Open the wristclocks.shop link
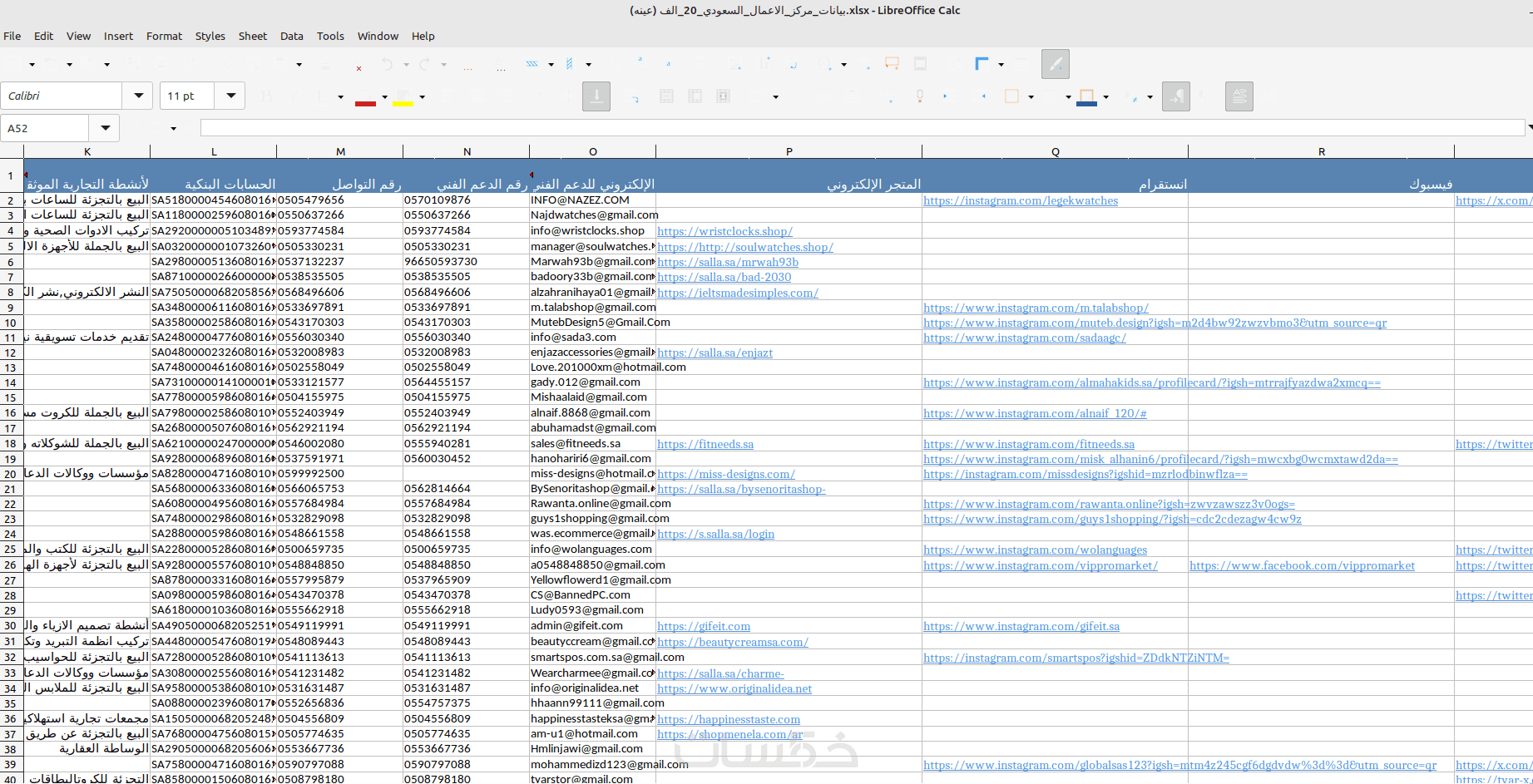Image resolution: width=1533 pixels, height=784 pixels. point(724,231)
